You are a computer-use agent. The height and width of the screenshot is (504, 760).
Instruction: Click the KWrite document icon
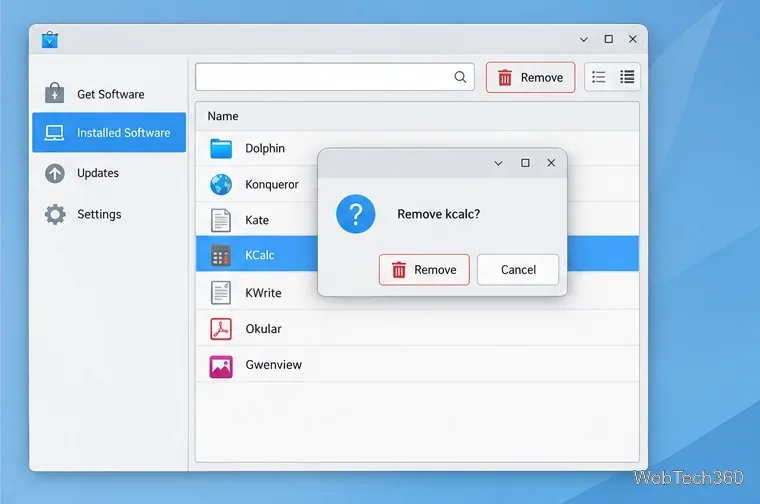click(x=221, y=293)
